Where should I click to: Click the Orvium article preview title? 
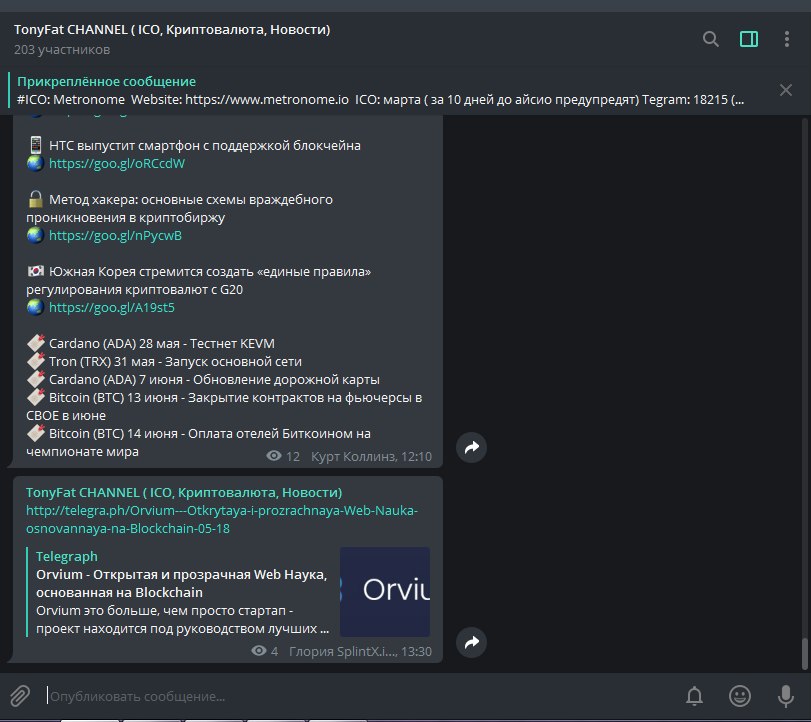pos(182,583)
